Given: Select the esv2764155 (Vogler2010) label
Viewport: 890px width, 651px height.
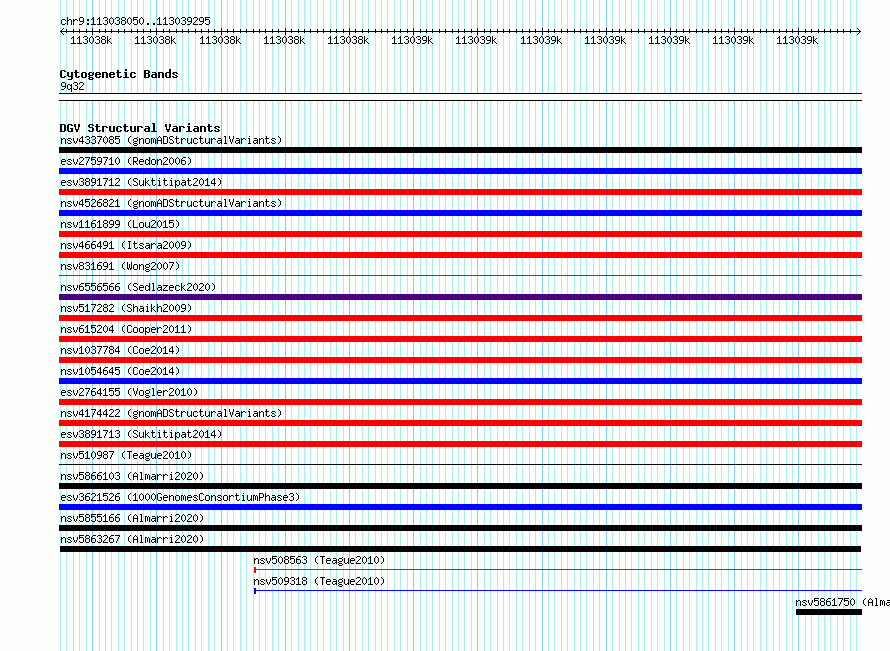Looking at the screenshot, I should pos(129,392).
